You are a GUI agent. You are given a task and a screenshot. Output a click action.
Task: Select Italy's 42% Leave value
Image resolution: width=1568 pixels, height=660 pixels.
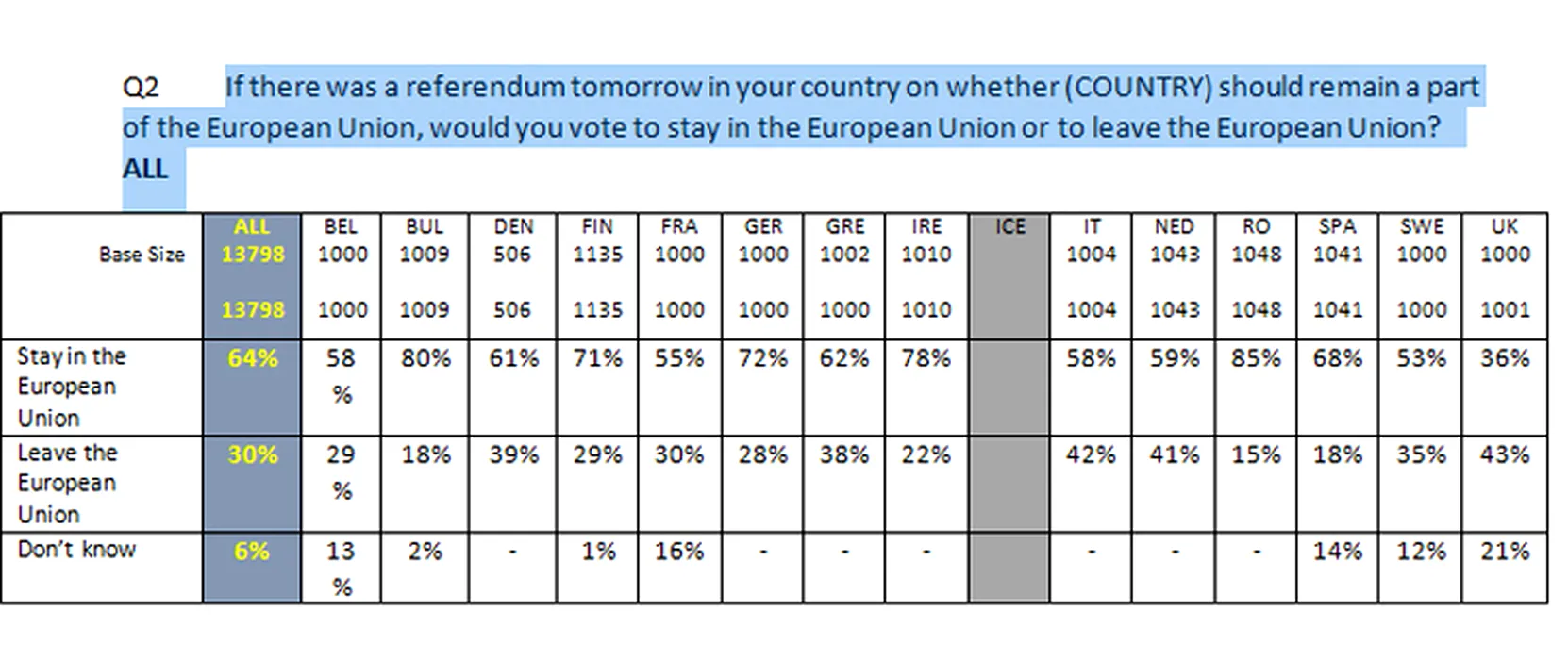(x=1091, y=454)
